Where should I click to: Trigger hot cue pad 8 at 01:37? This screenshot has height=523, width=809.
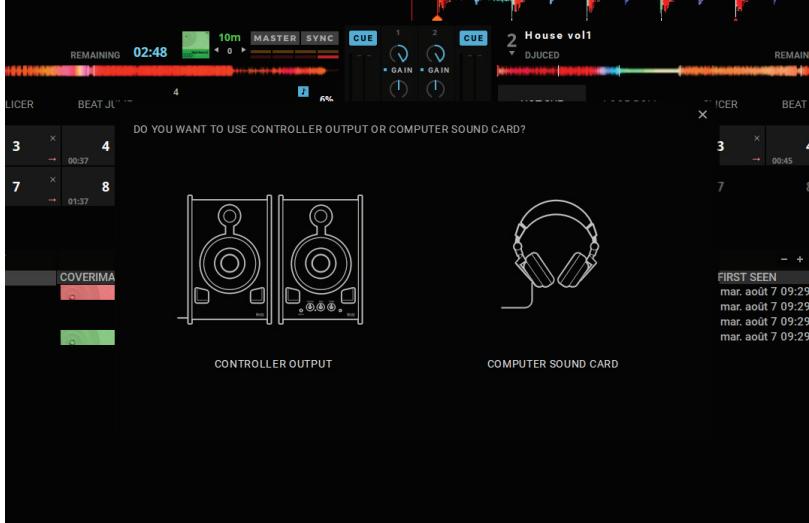[88, 187]
